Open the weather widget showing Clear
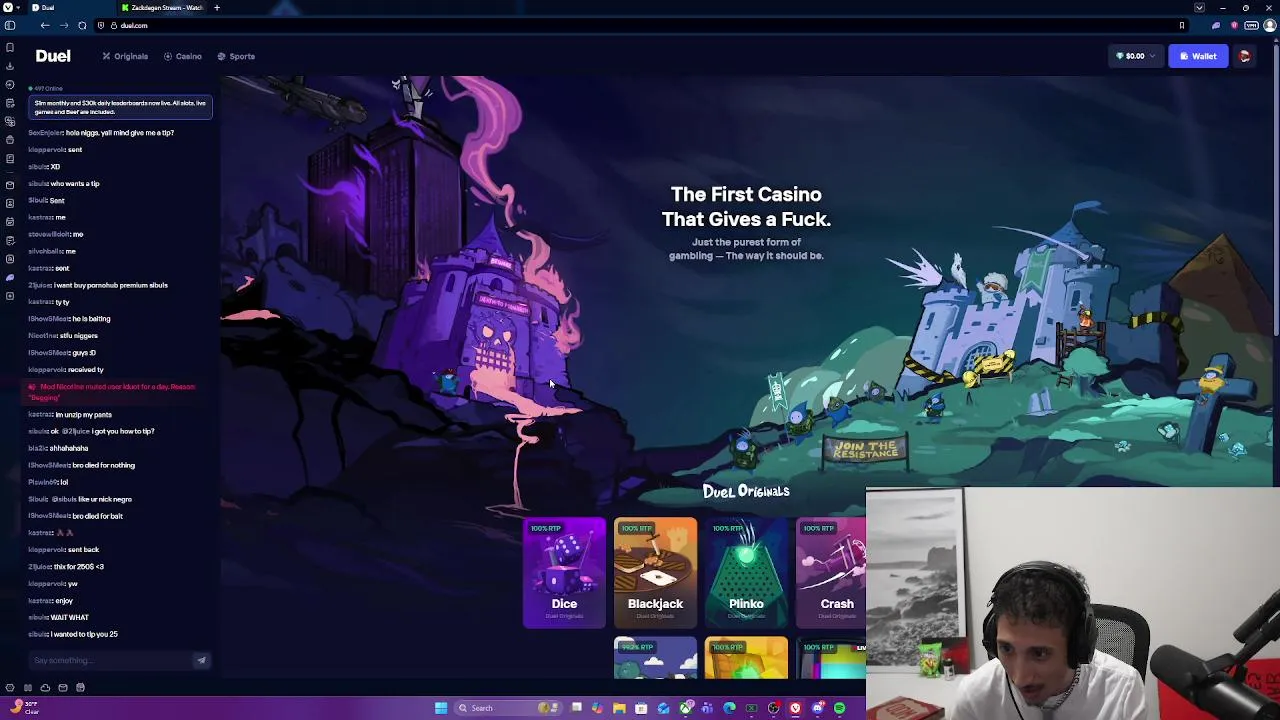This screenshot has width=1280, height=720. (25, 707)
